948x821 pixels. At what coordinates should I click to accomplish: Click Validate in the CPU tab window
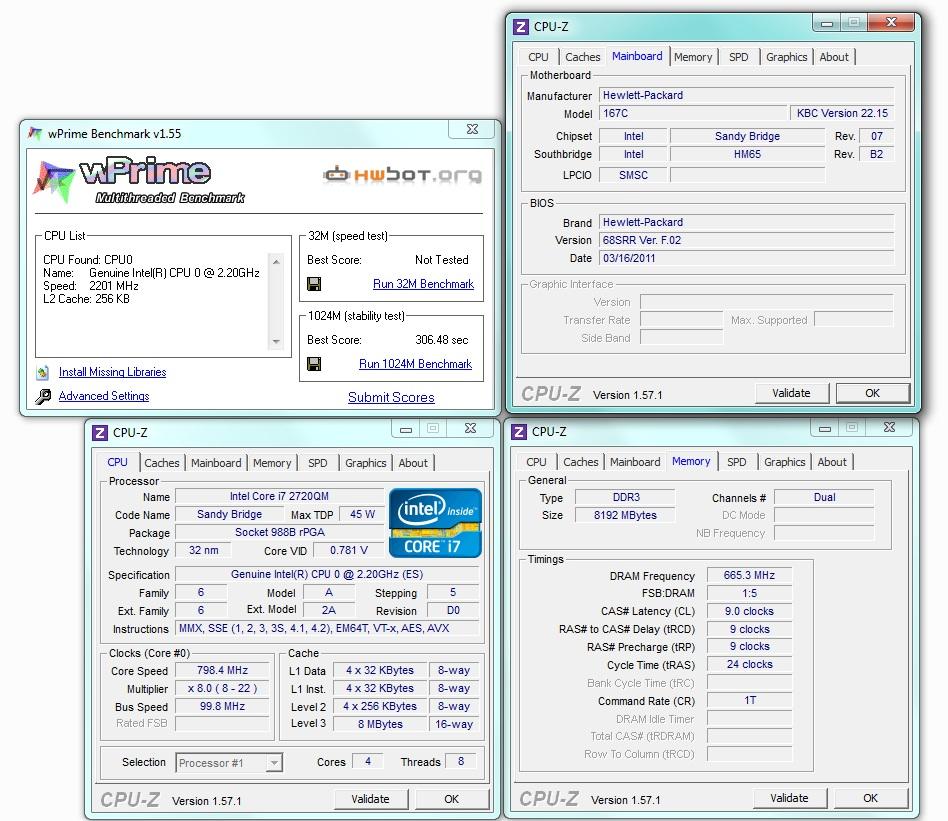pos(370,799)
